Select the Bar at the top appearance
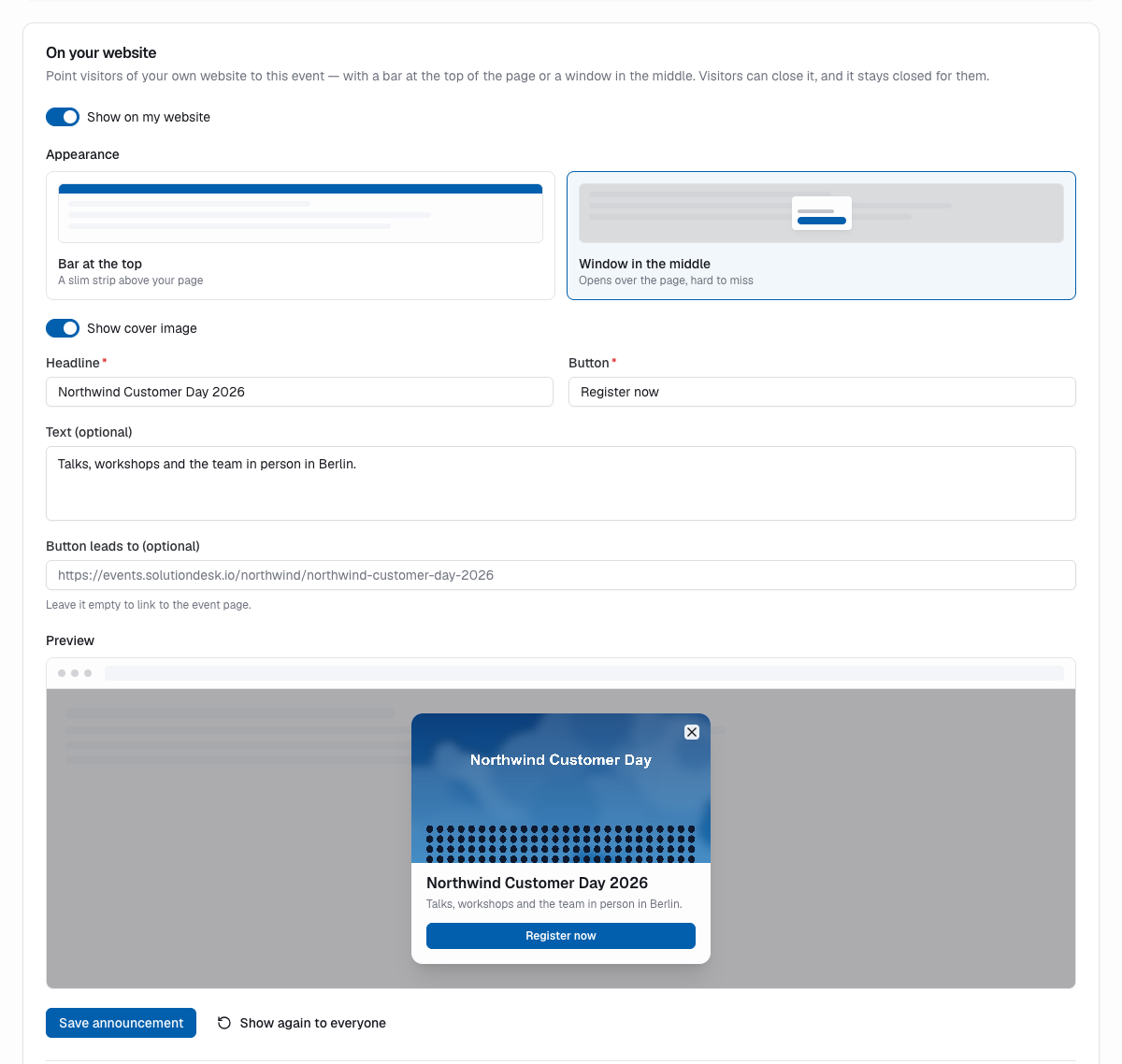1122x1064 pixels. 300,236
